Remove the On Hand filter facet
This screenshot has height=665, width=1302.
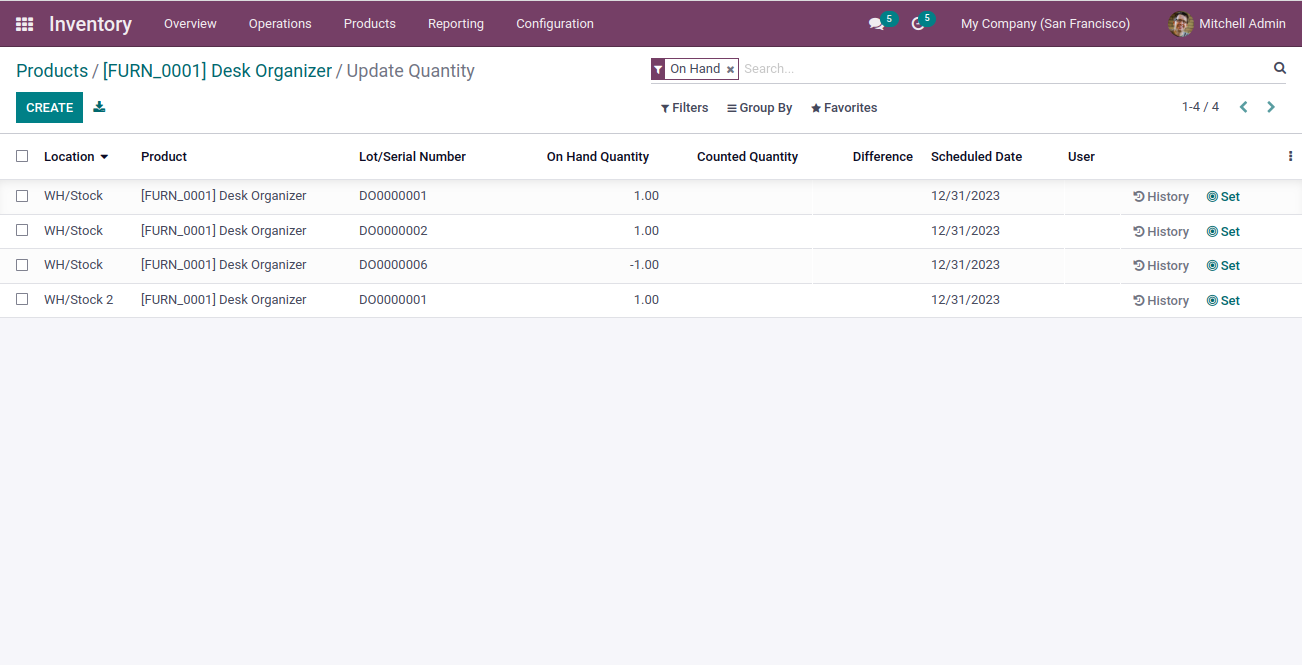[x=730, y=69]
